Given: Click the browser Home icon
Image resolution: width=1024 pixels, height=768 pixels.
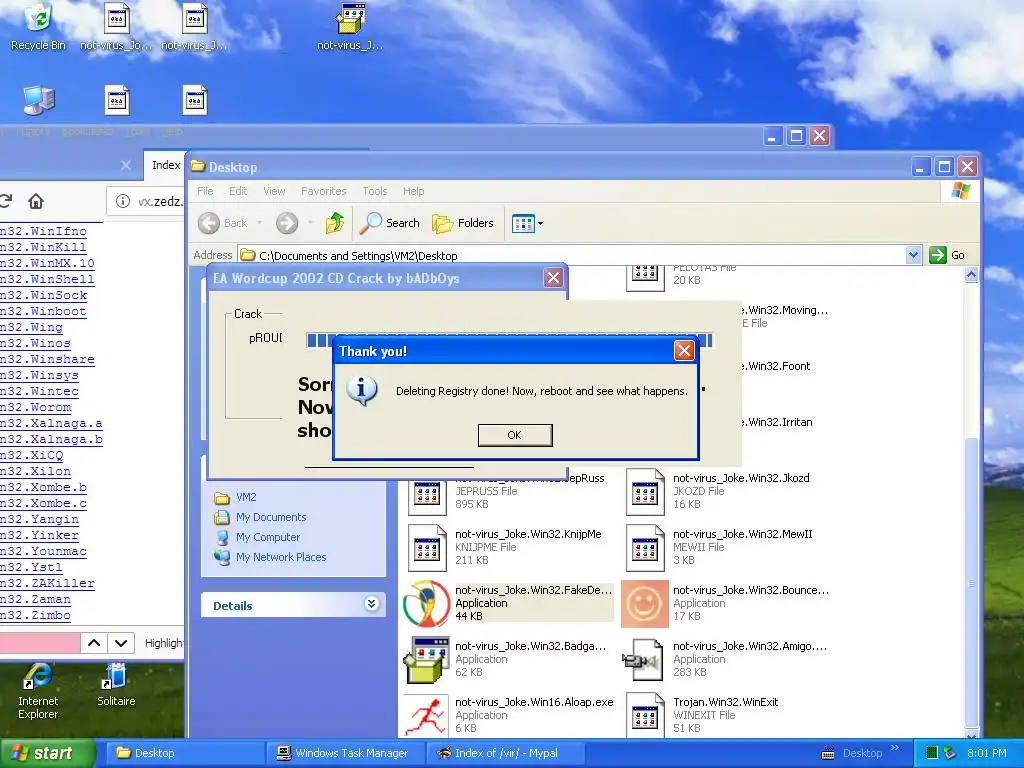Looking at the screenshot, I should coord(36,201).
